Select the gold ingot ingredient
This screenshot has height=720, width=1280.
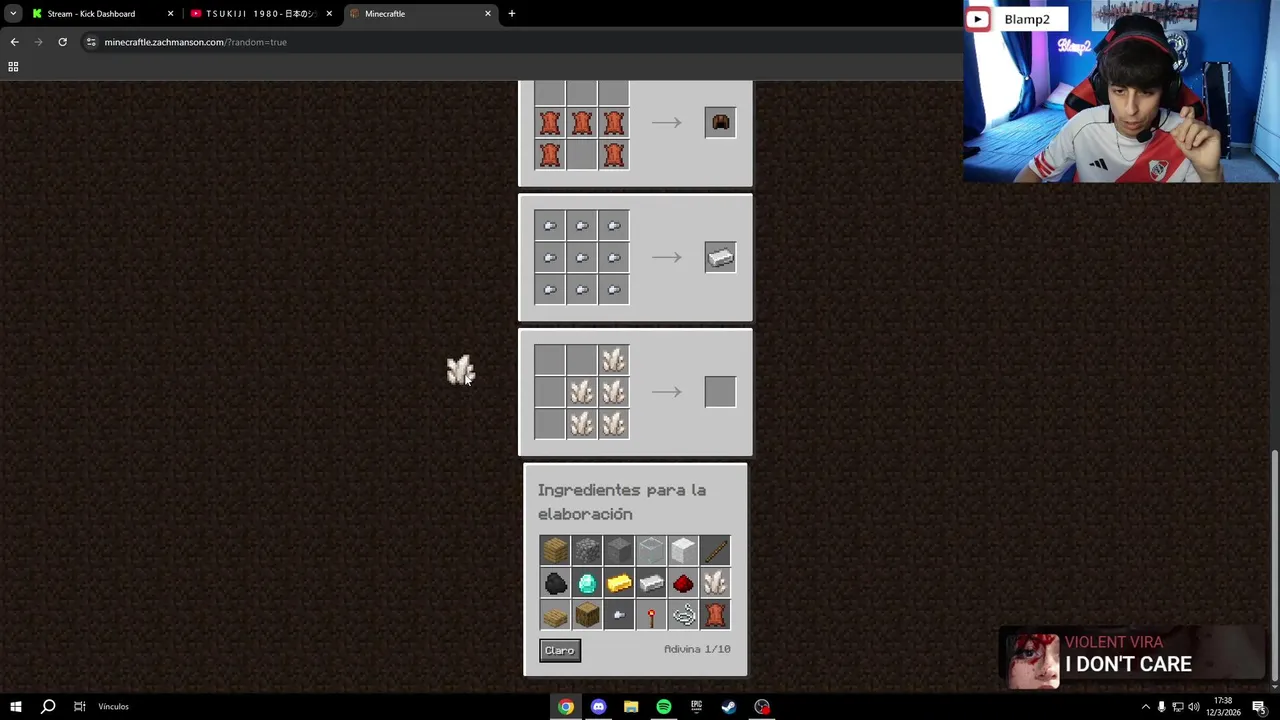(619, 582)
